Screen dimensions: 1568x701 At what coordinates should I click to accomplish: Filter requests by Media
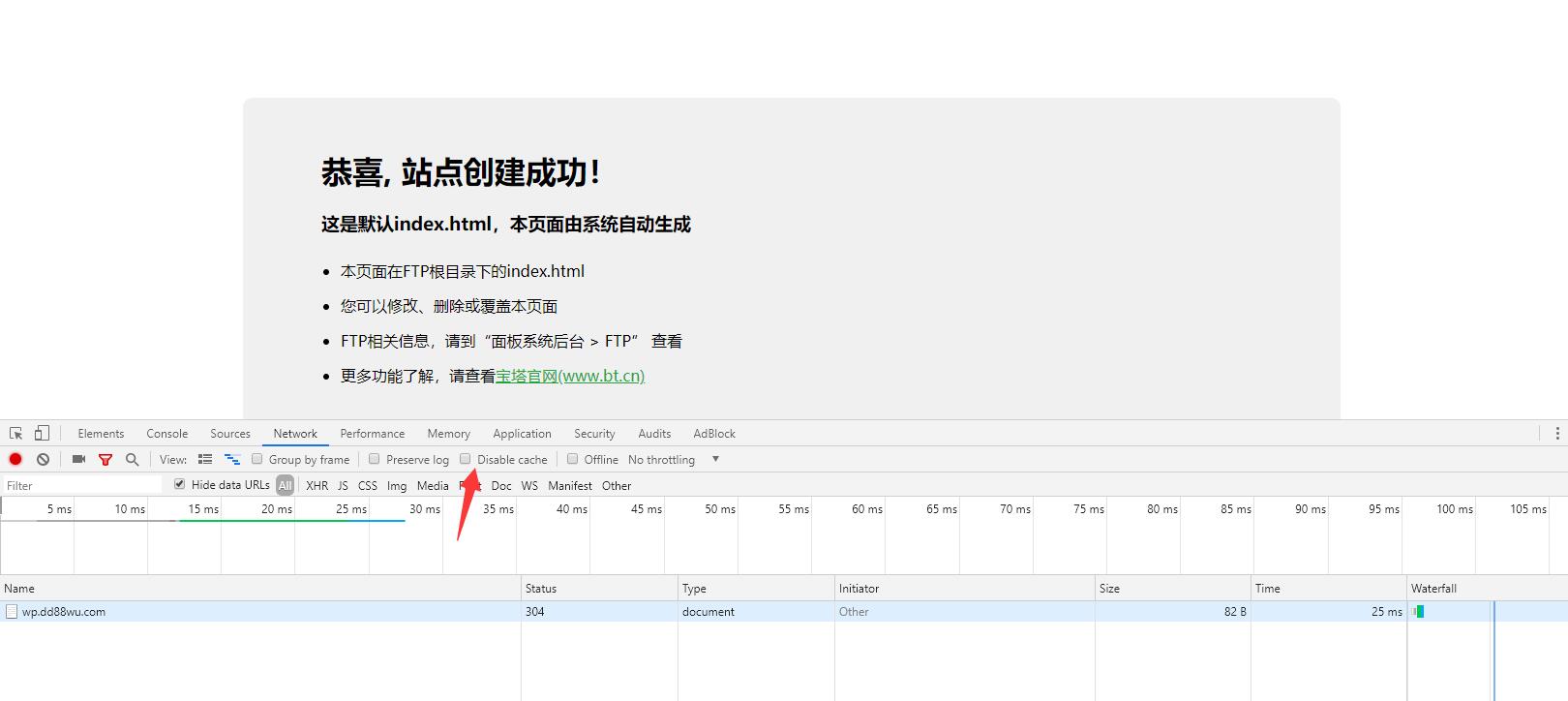point(433,486)
